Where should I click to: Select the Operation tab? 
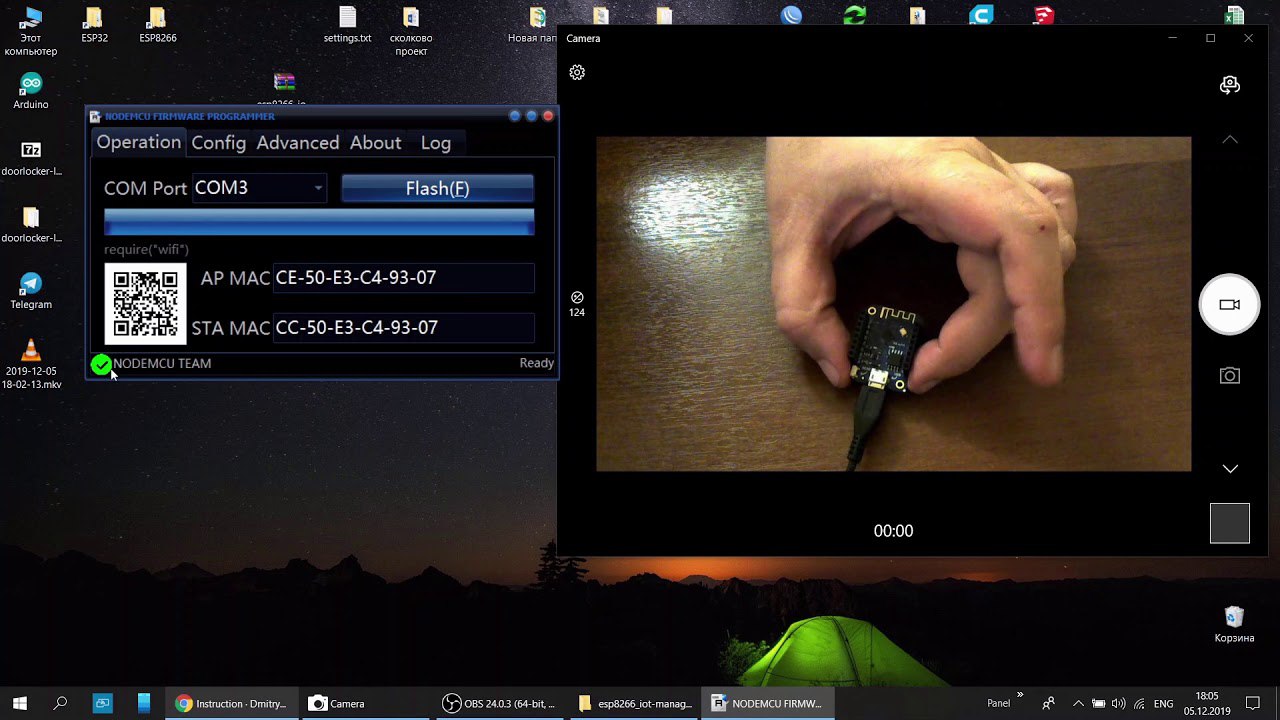pyautogui.click(x=138, y=142)
